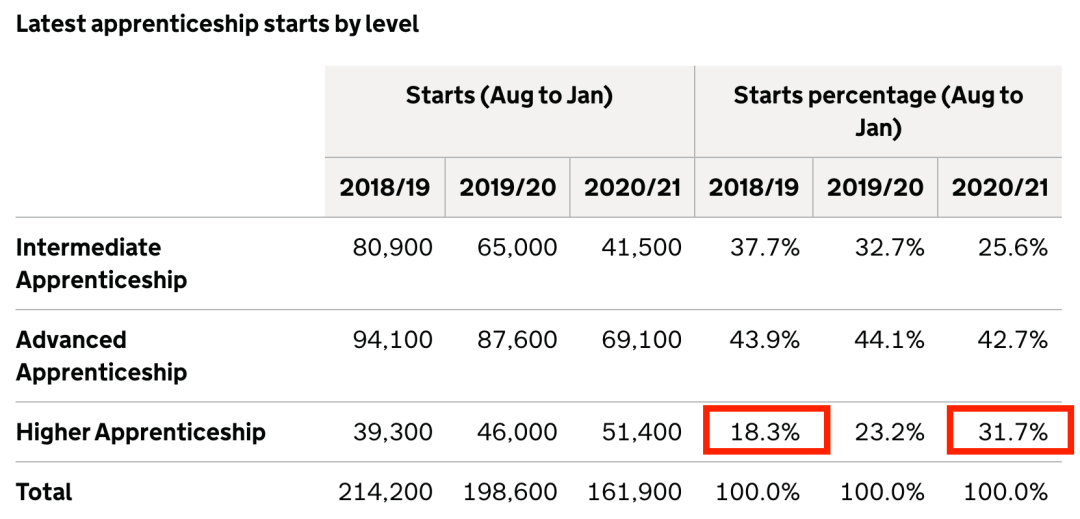1080x519 pixels.
Task: Click the Higher Apprenticeship row label
Action: tap(141, 432)
